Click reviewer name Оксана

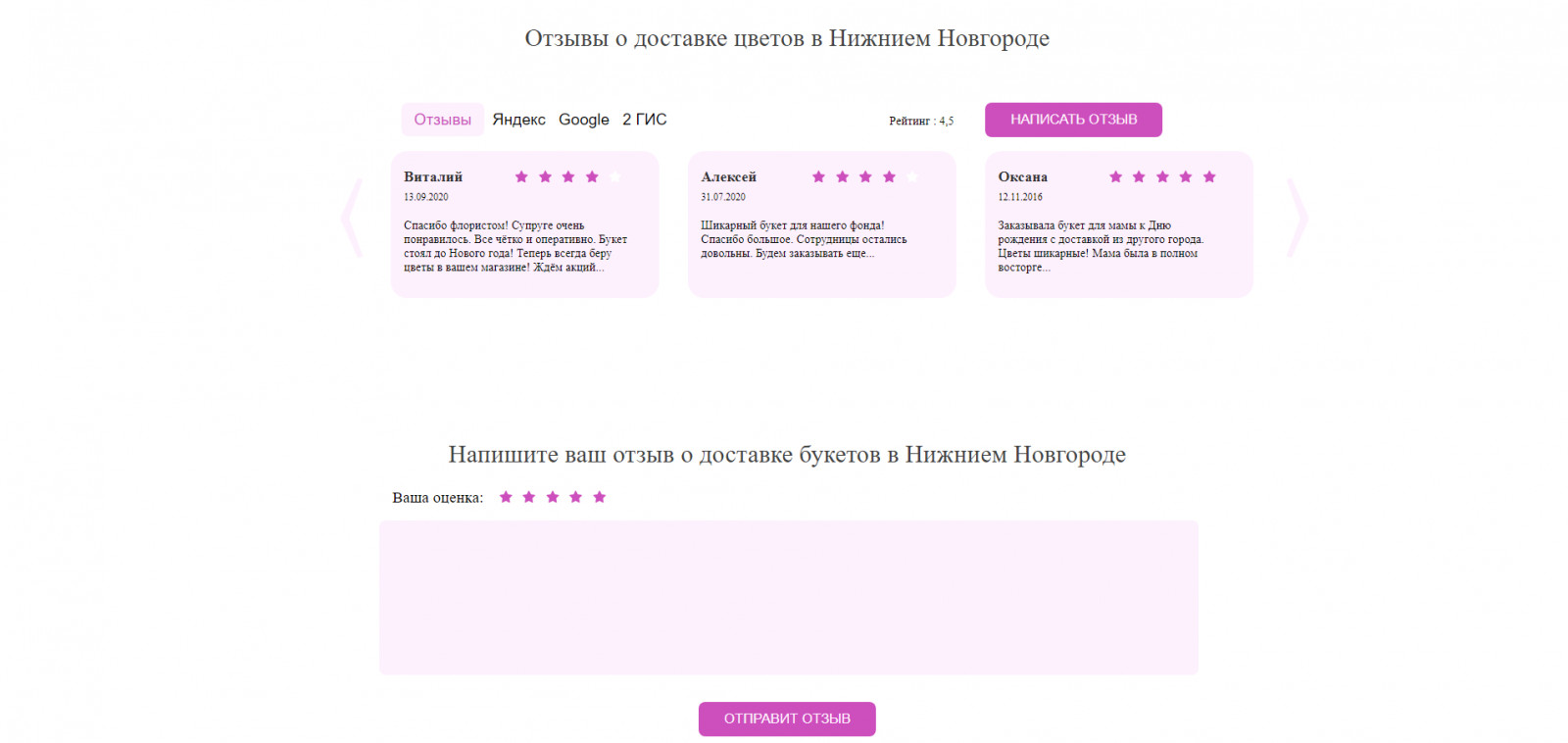[1022, 177]
